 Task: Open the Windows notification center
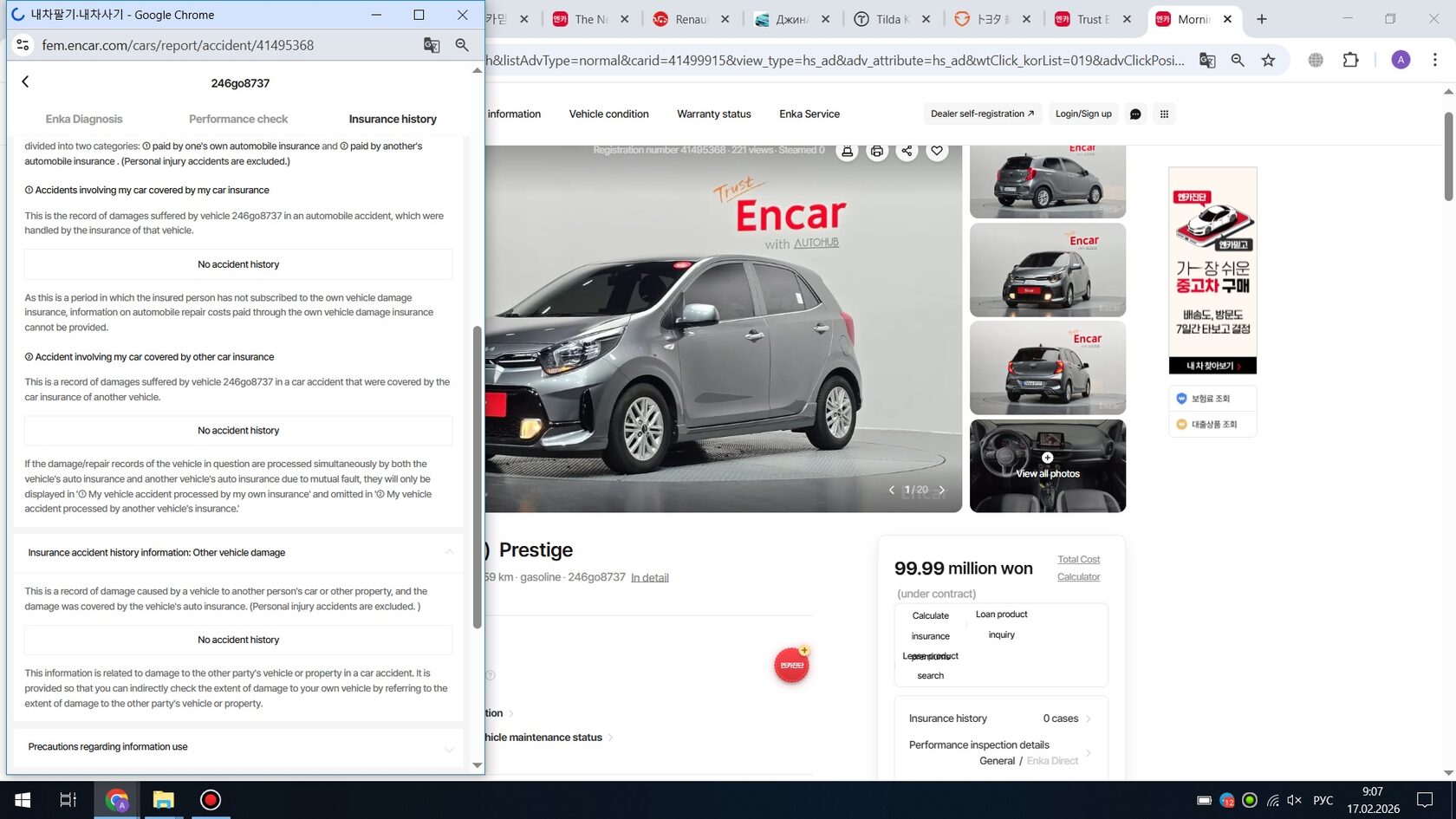[x=1426, y=800]
